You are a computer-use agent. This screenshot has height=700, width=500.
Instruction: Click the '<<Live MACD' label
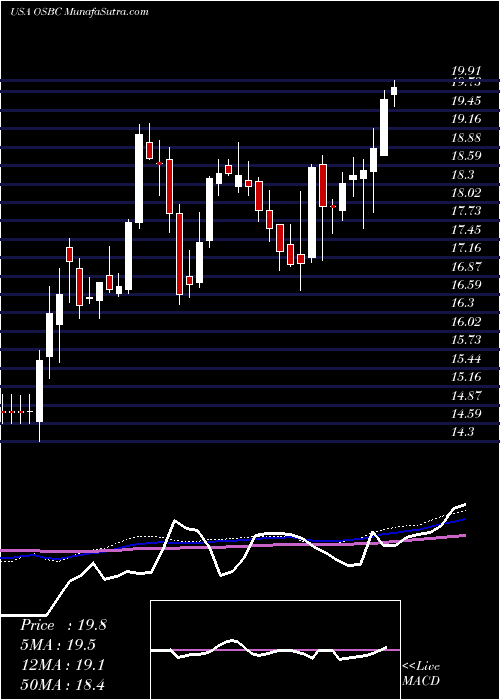point(421,674)
